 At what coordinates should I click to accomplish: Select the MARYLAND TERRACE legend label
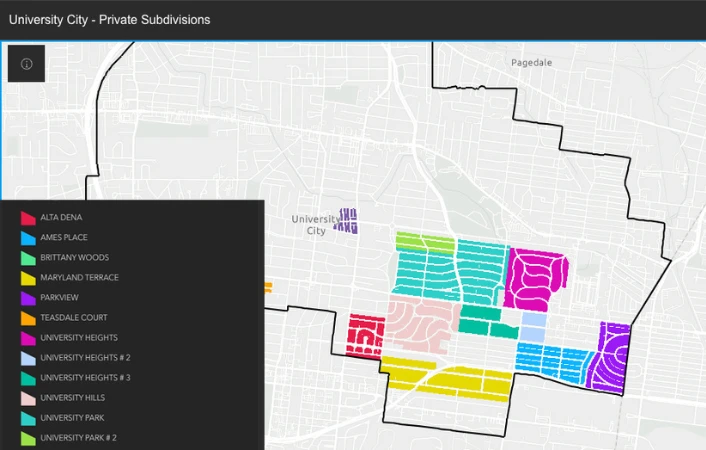(80, 277)
